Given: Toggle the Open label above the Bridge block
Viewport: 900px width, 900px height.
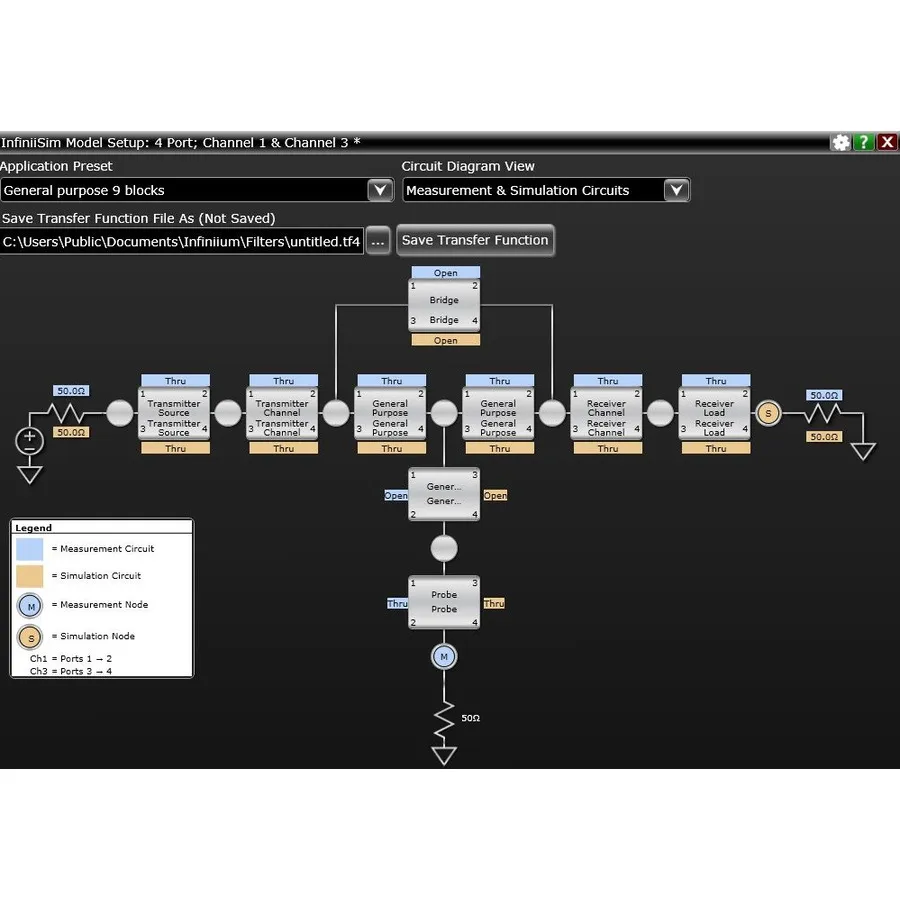Looking at the screenshot, I should [444, 271].
